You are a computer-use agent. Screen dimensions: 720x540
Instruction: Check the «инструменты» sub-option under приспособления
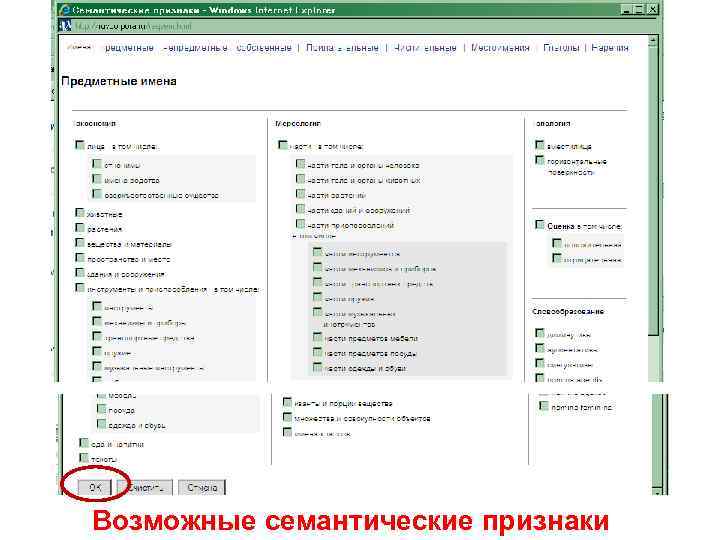click(x=97, y=306)
